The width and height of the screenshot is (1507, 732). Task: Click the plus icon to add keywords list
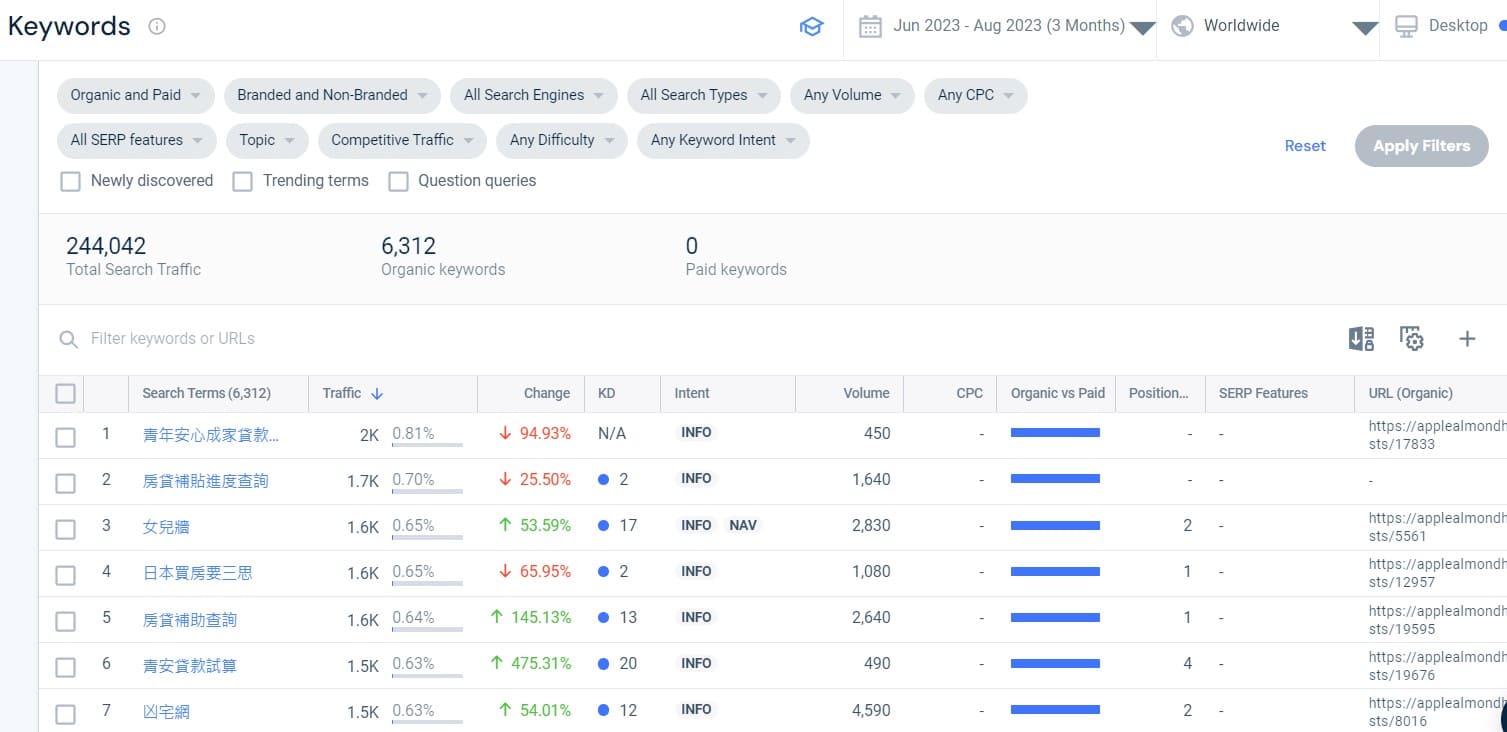click(x=1466, y=339)
